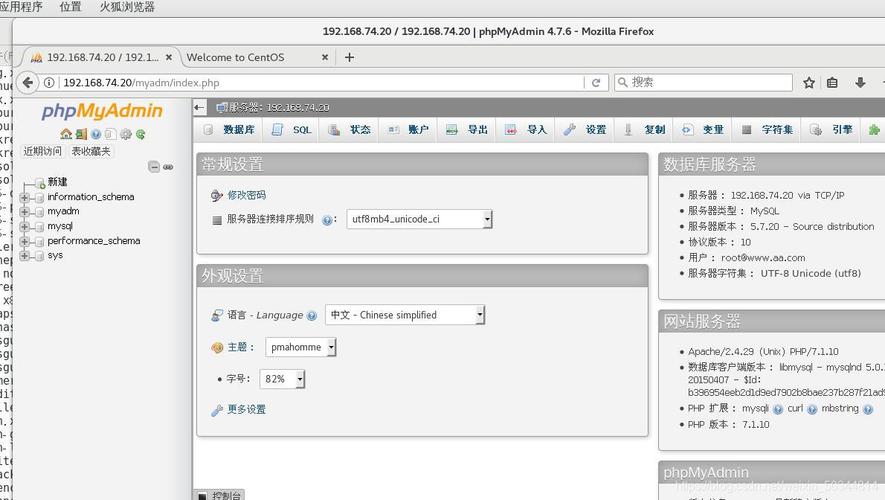
Task: Expand the performance_schema database node
Action: pyautogui.click(x=24, y=242)
